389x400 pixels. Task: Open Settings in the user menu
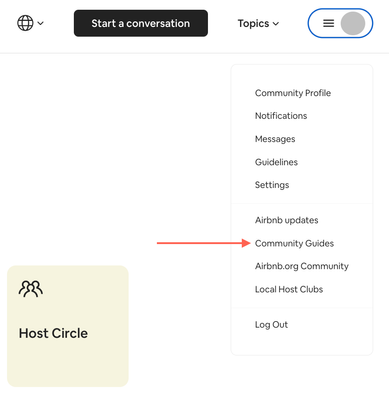(x=272, y=185)
